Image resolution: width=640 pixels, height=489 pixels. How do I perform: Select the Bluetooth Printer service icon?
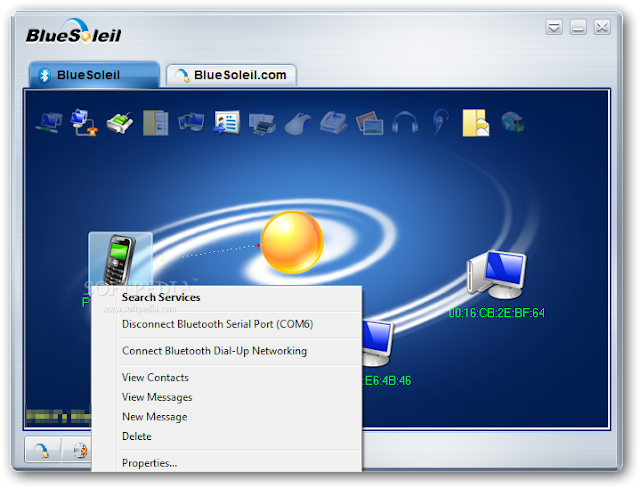click(x=262, y=123)
